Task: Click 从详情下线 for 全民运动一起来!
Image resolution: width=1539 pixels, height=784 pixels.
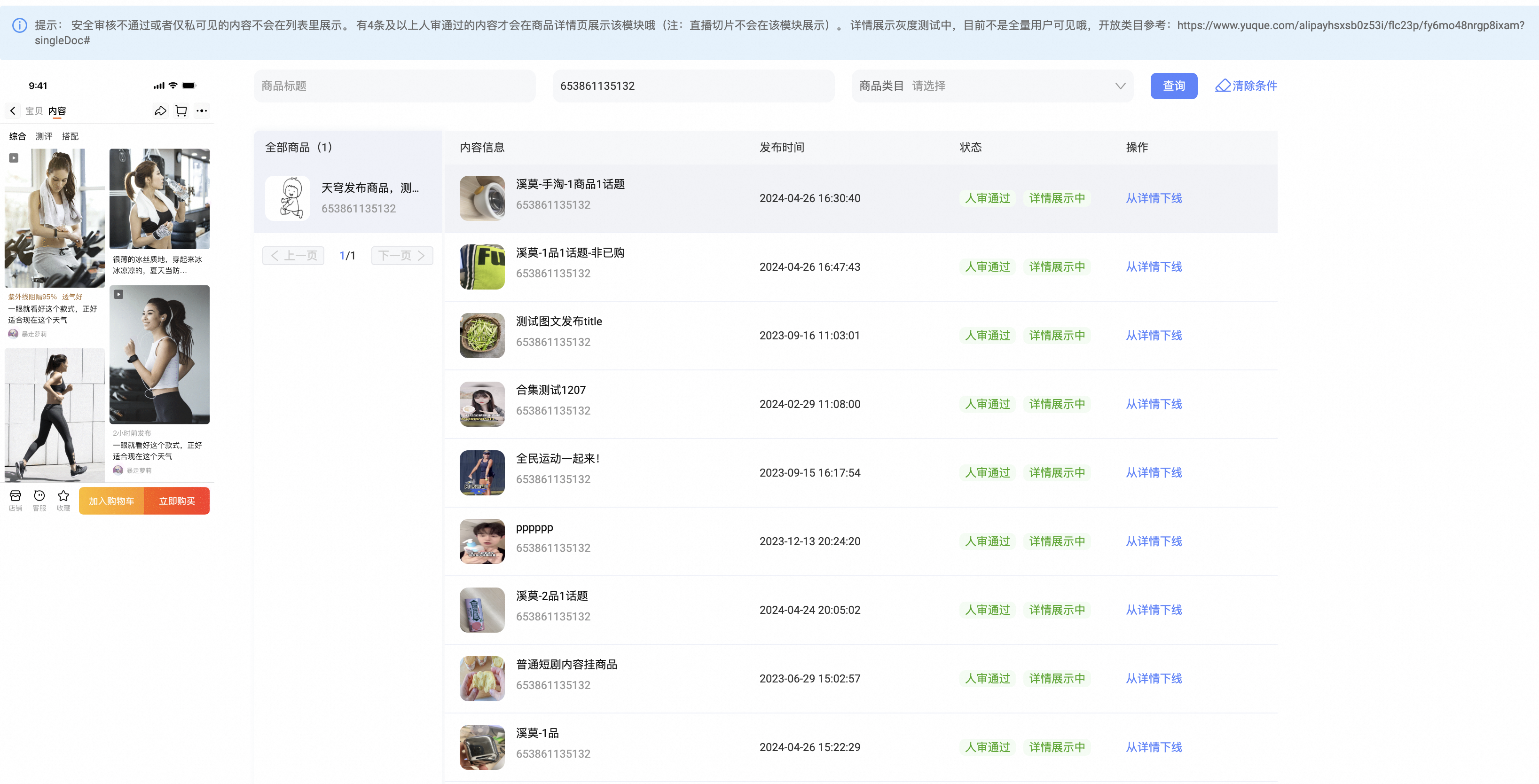Action: click(x=1154, y=473)
